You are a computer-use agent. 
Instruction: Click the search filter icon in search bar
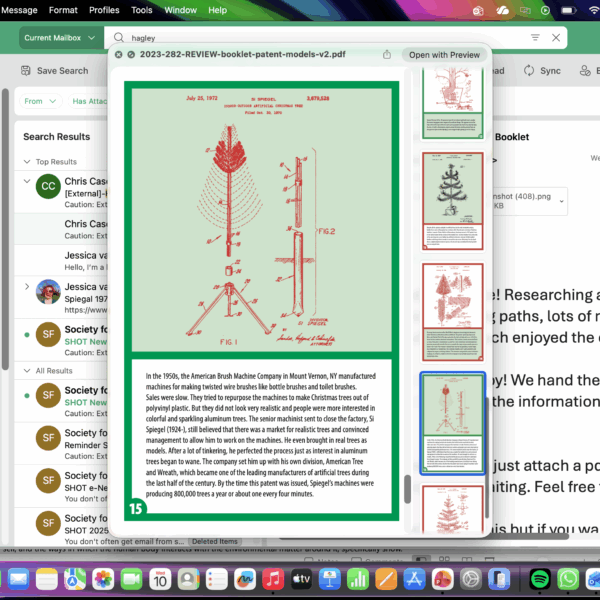(x=535, y=37)
